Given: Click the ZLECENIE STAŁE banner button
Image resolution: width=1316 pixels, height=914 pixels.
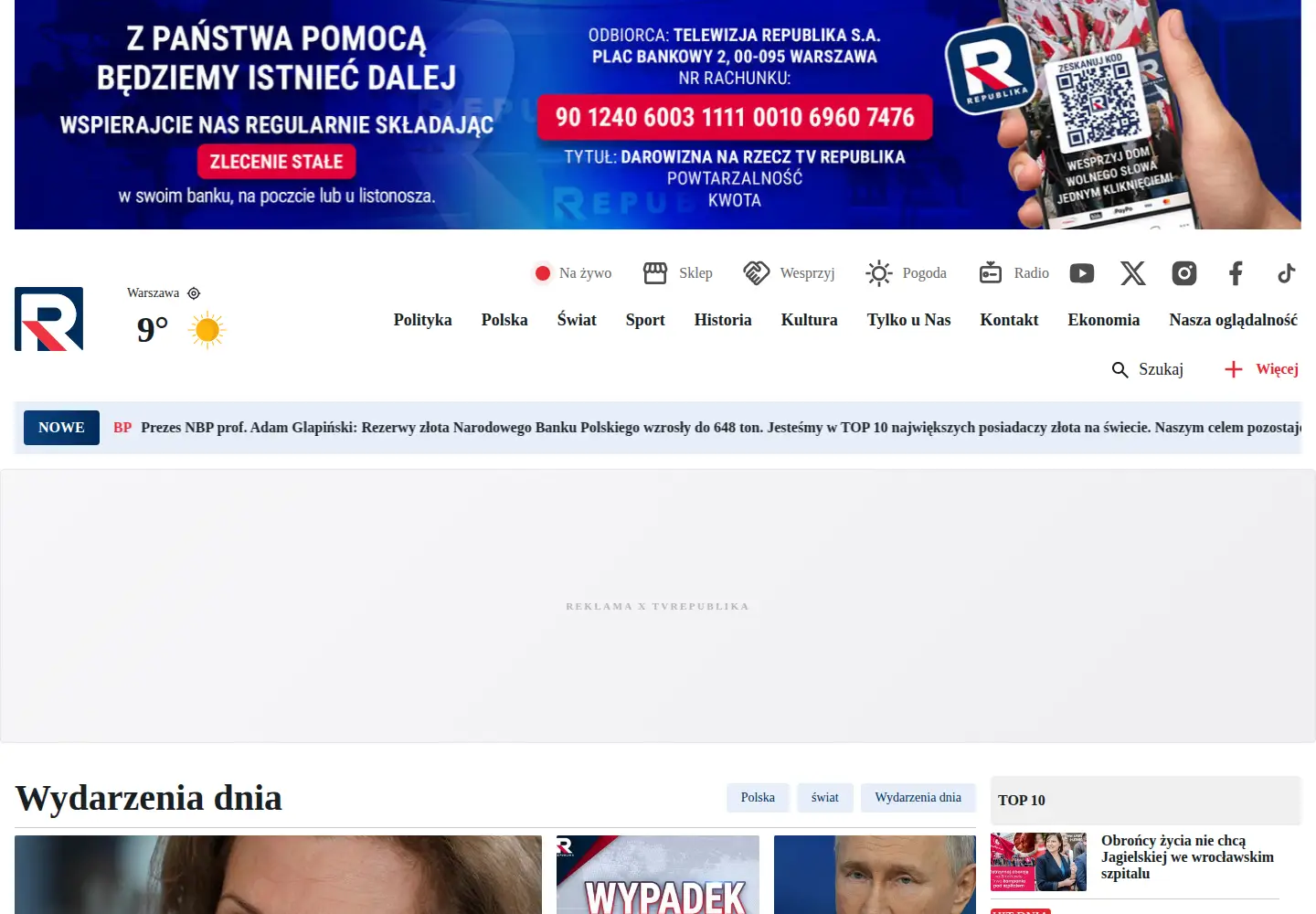Looking at the screenshot, I should click(277, 162).
